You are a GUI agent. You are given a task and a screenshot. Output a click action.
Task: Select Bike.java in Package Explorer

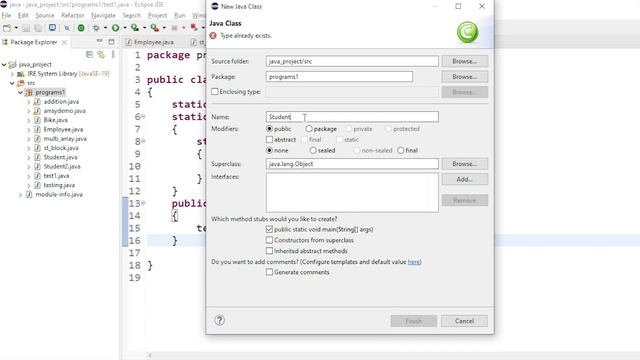coord(56,120)
